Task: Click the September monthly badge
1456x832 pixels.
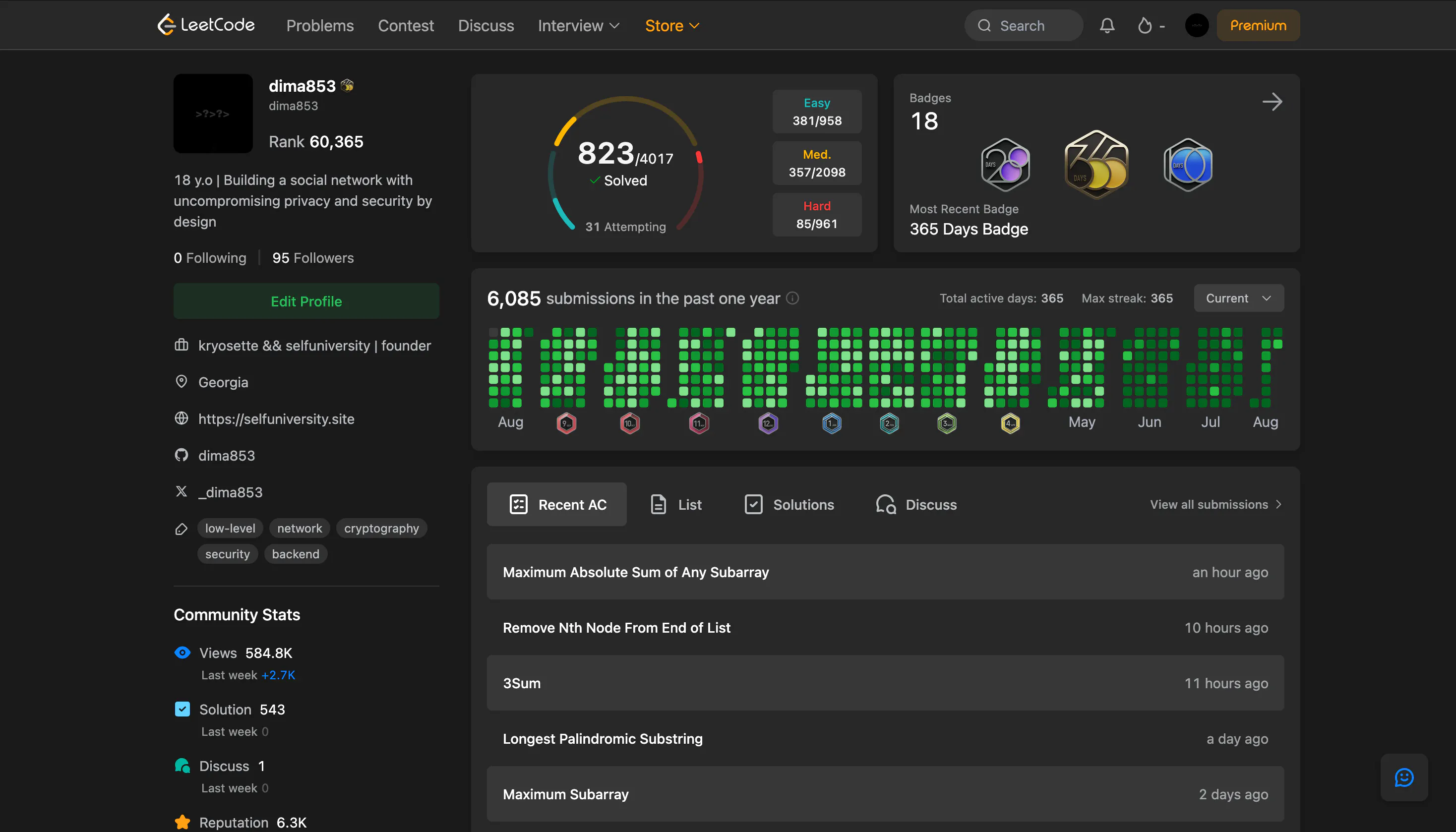Action: point(566,423)
